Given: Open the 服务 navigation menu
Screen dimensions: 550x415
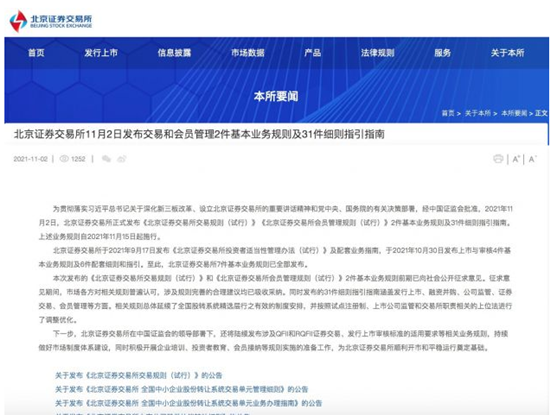Looking at the screenshot, I should click(x=443, y=53).
